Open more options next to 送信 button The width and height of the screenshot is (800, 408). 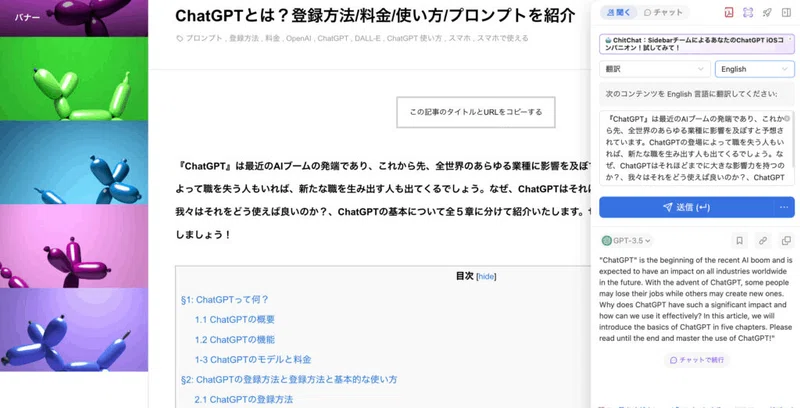[784, 207]
